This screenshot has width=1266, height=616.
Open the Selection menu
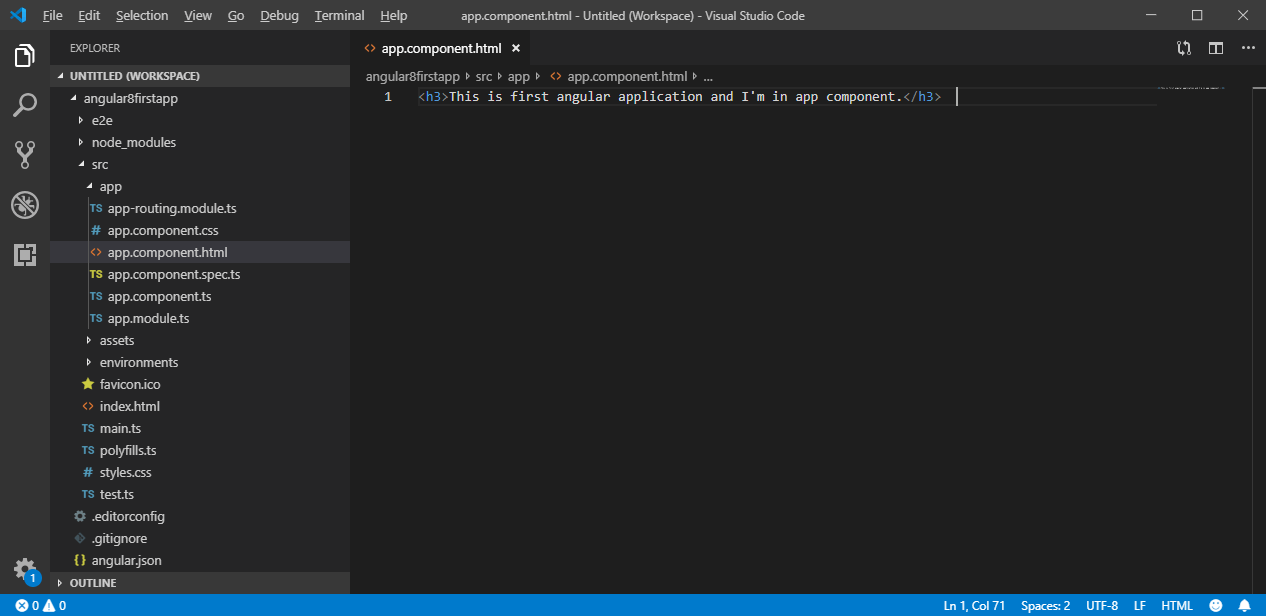tap(142, 15)
